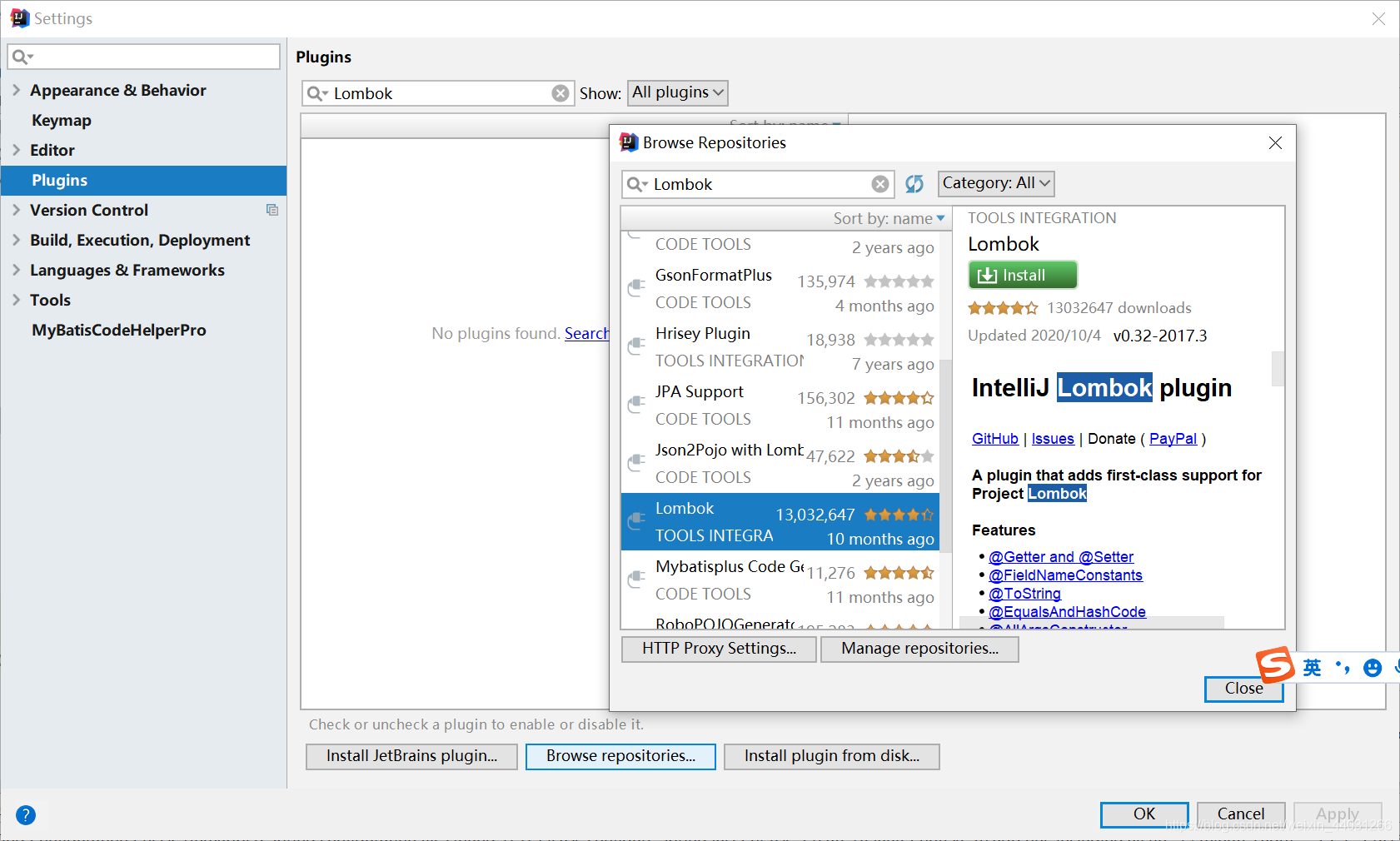Open the @EqualsAndHashCode link
The width and height of the screenshot is (1400, 841).
1067,612
